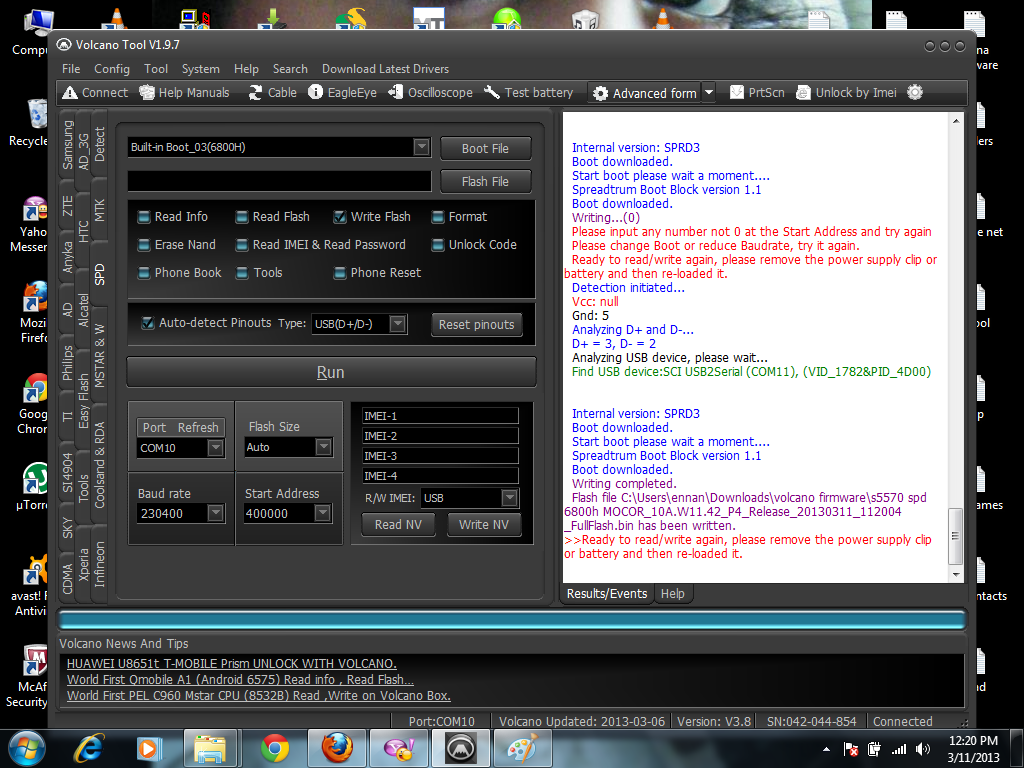The image size is (1024, 768).
Task: Click the Write NV button
Action: coord(484,524)
